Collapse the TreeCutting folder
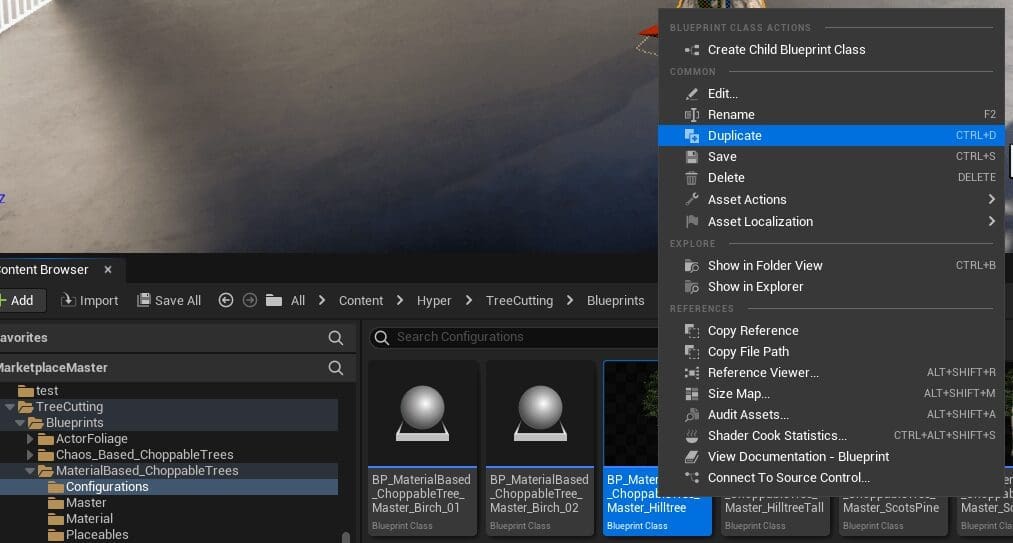Viewport: 1013px width, 543px height. [10, 407]
